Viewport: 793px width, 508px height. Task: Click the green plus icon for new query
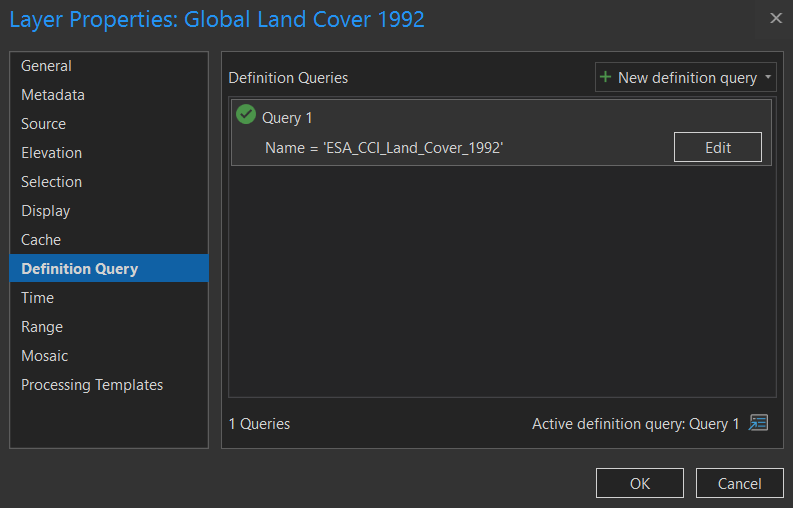(x=605, y=77)
